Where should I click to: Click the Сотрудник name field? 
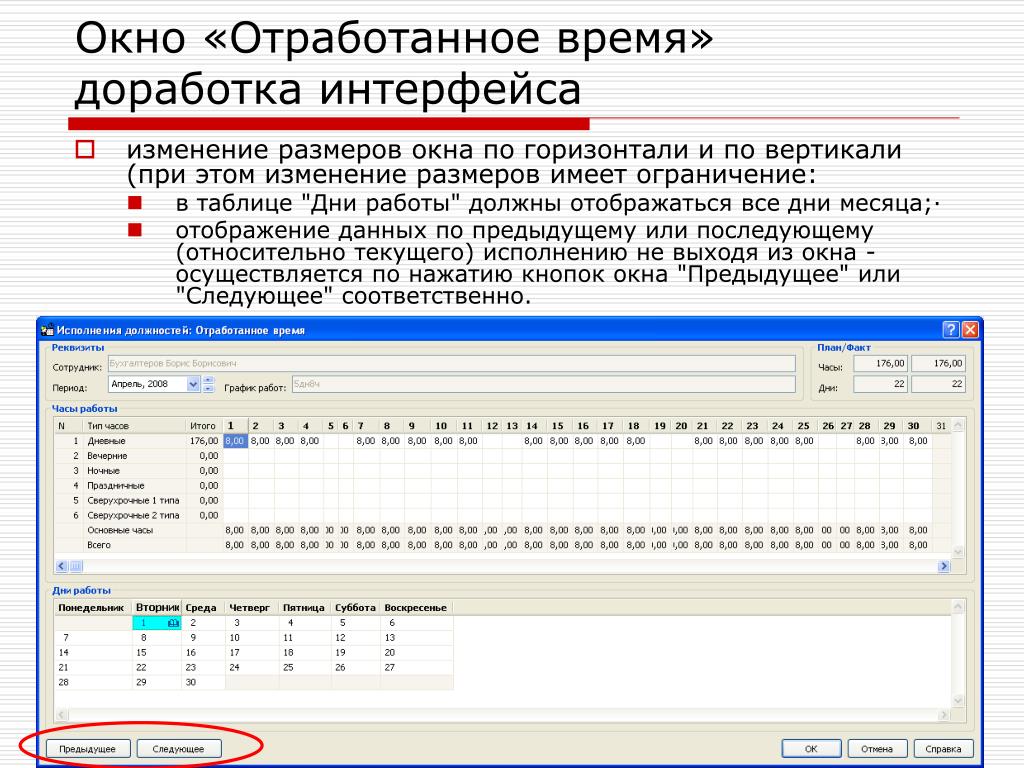tap(451, 364)
